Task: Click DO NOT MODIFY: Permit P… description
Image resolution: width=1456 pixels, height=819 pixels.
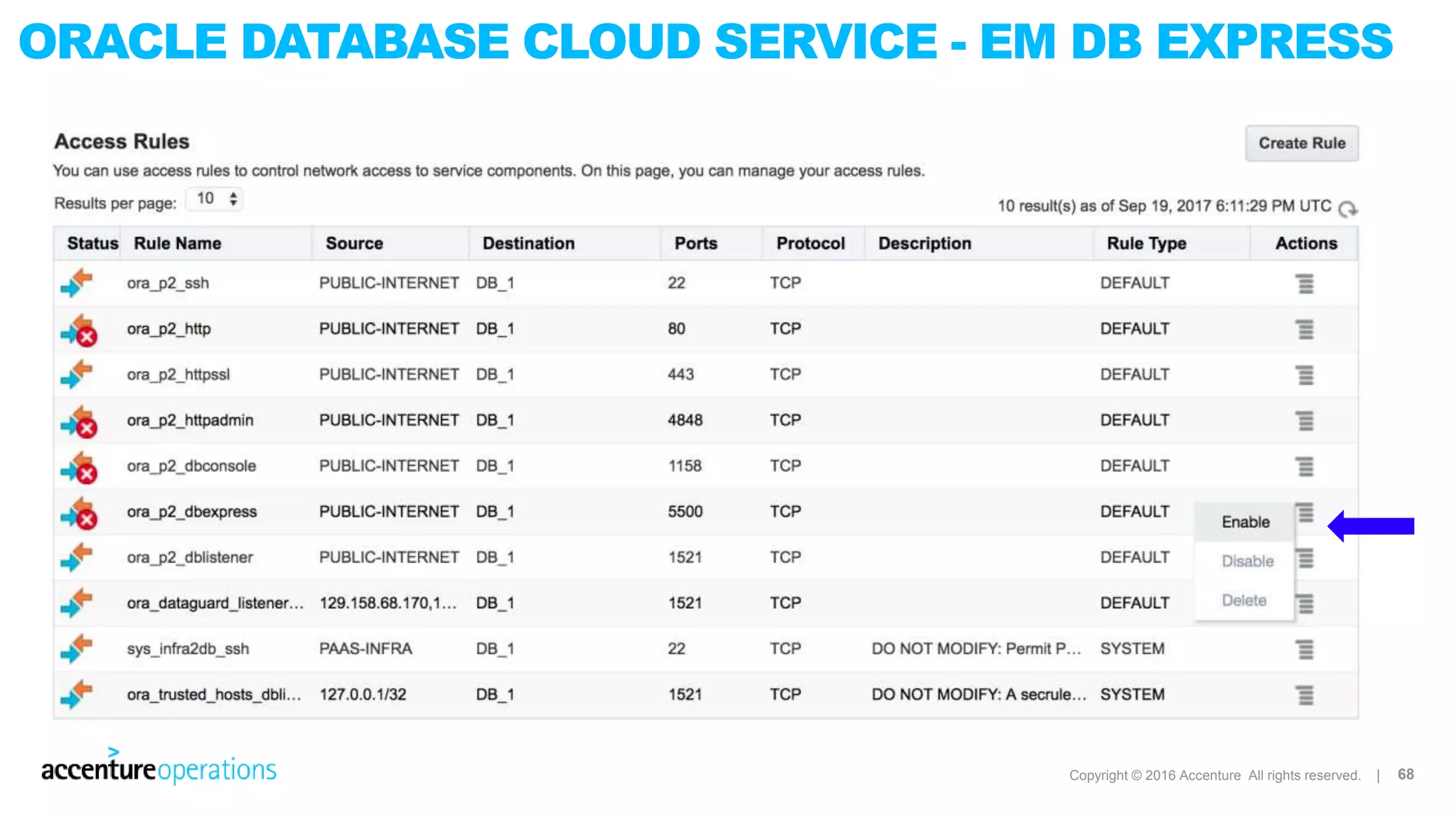Action: (976, 648)
